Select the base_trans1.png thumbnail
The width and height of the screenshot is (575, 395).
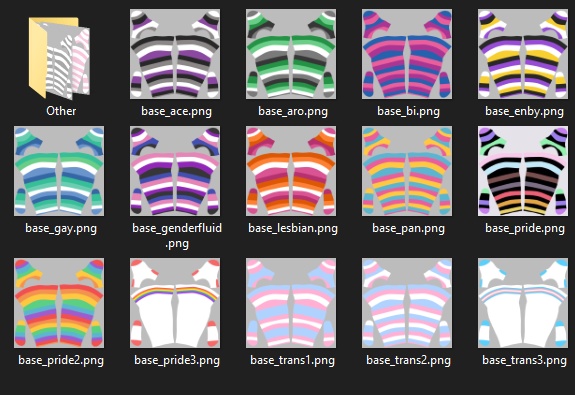(x=291, y=303)
